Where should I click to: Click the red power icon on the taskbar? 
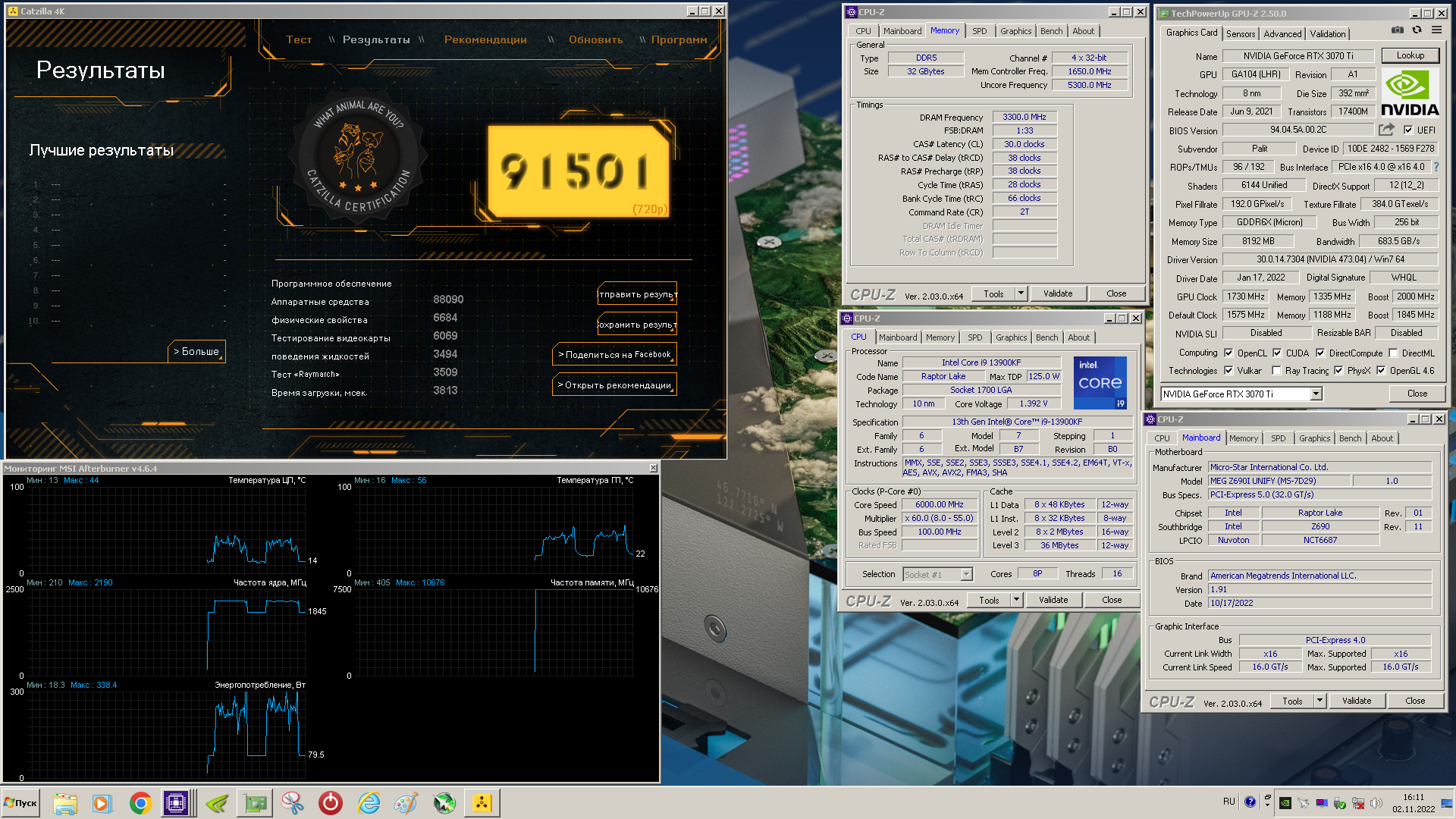[331, 803]
